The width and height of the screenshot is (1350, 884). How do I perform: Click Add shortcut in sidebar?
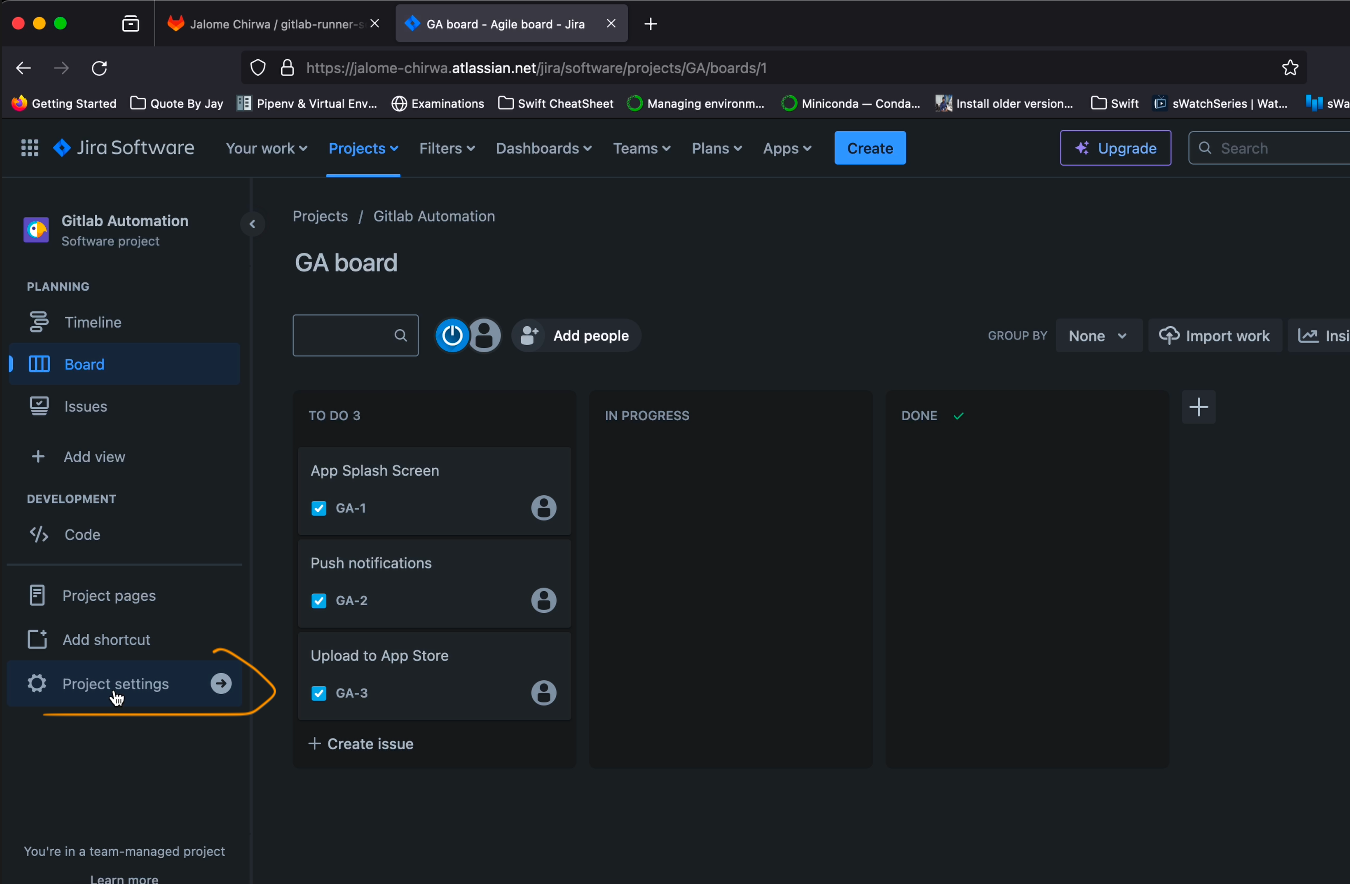[x=124, y=639]
